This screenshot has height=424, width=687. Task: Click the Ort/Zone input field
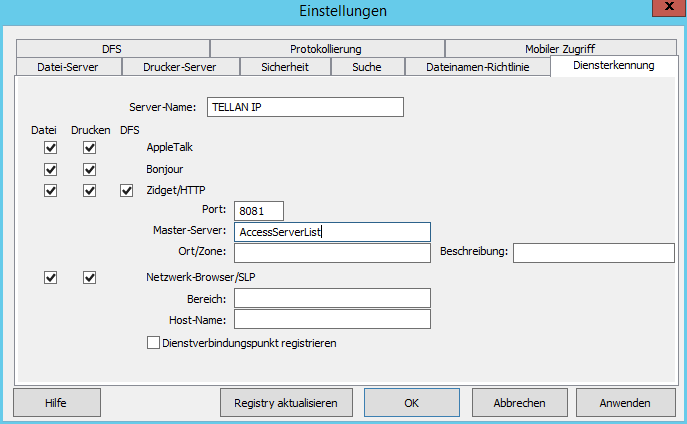pyautogui.click(x=333, y=253)
